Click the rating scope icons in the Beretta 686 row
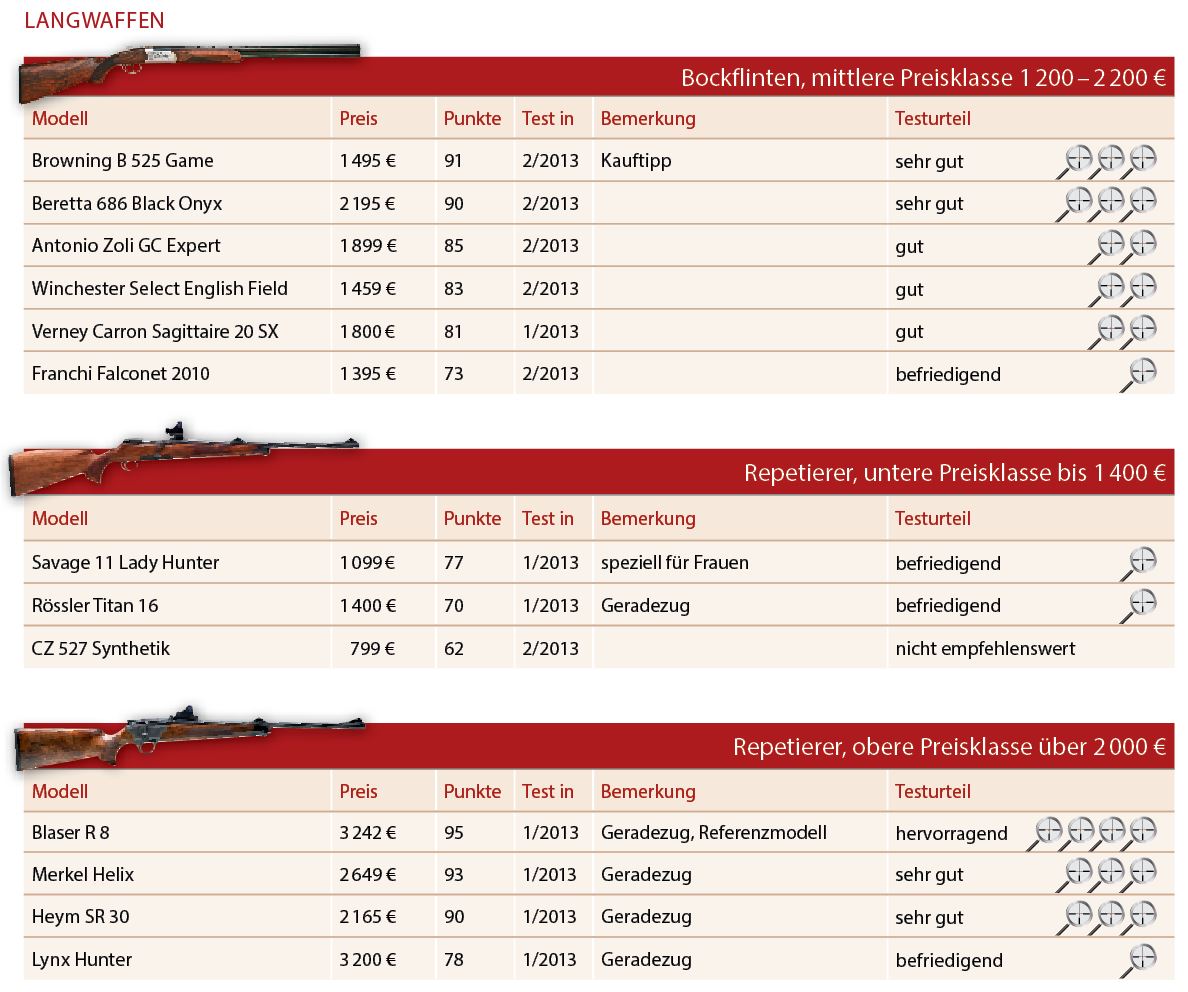This screenshot has width=1188, height=992. point(1106,204)
